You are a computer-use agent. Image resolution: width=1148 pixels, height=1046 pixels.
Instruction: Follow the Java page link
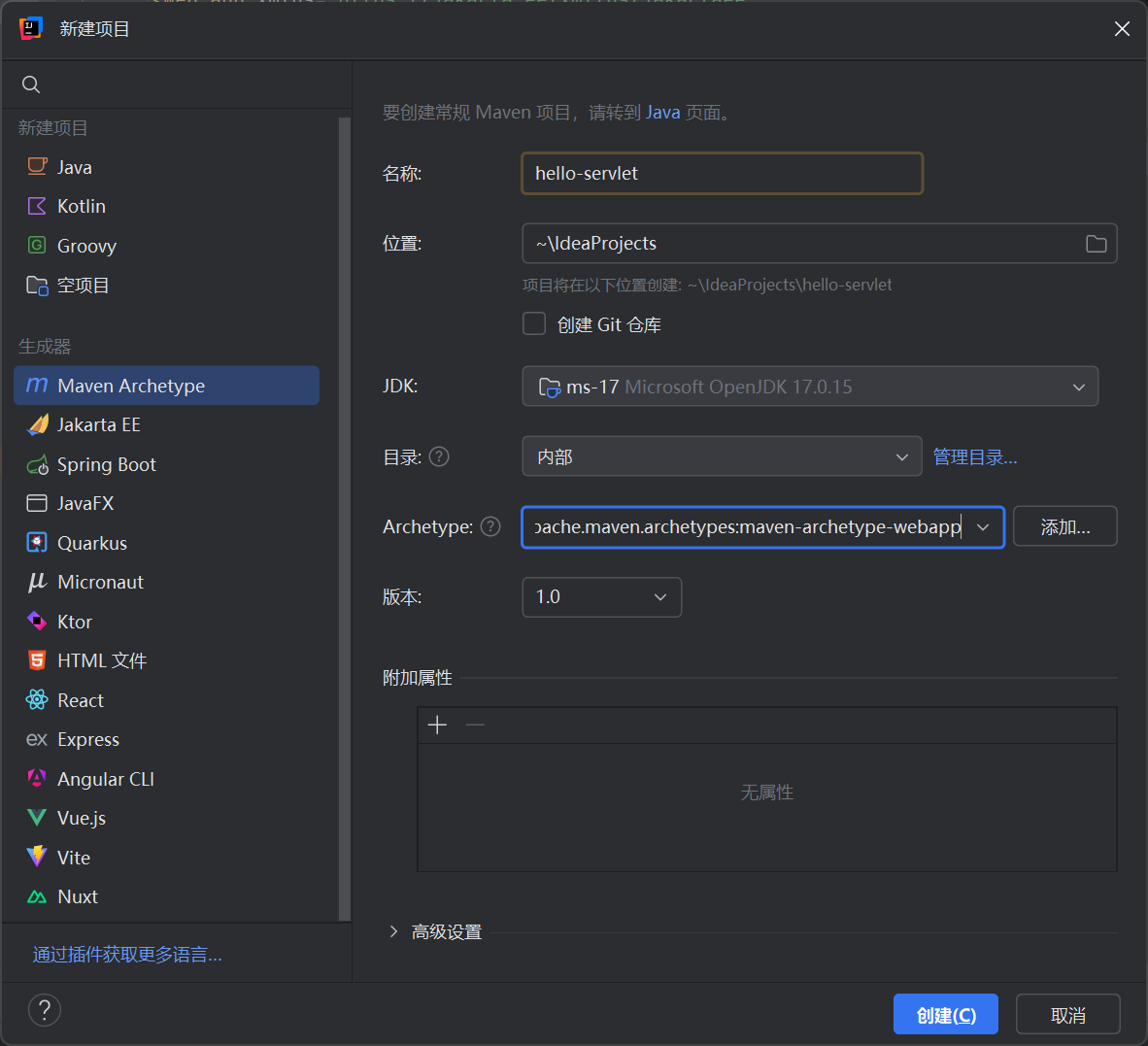[662, 112]
